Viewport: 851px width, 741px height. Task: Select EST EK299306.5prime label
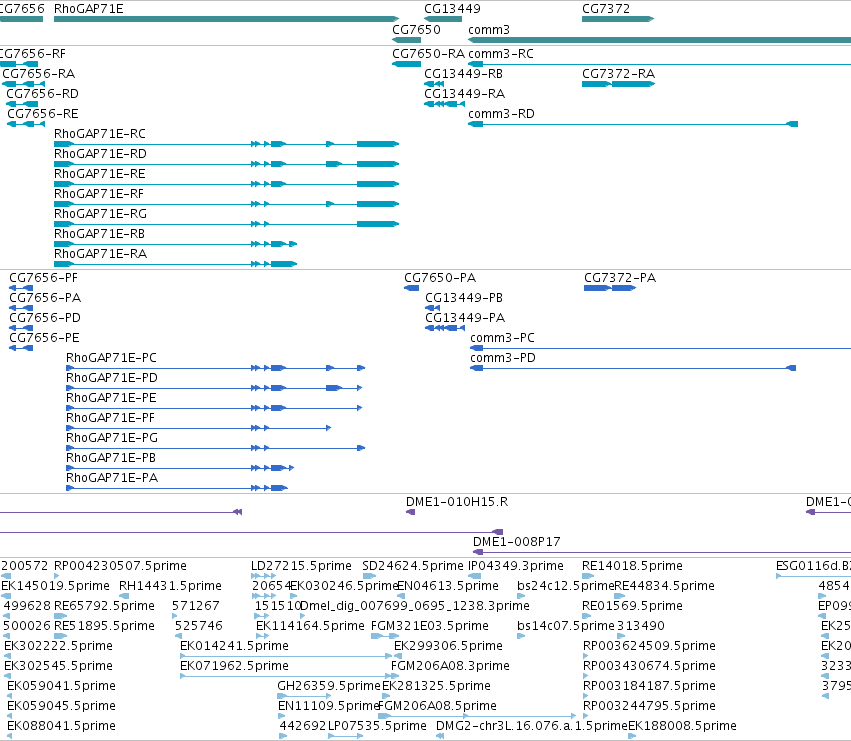pos(448,646)
